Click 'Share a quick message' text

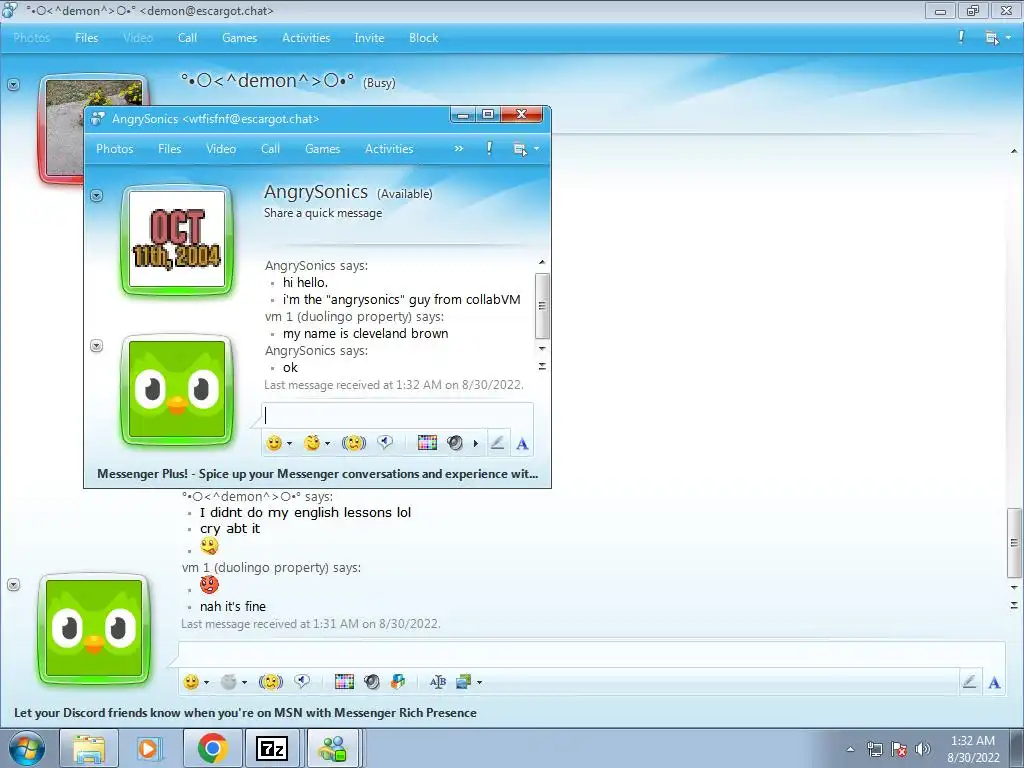[323, 213]
